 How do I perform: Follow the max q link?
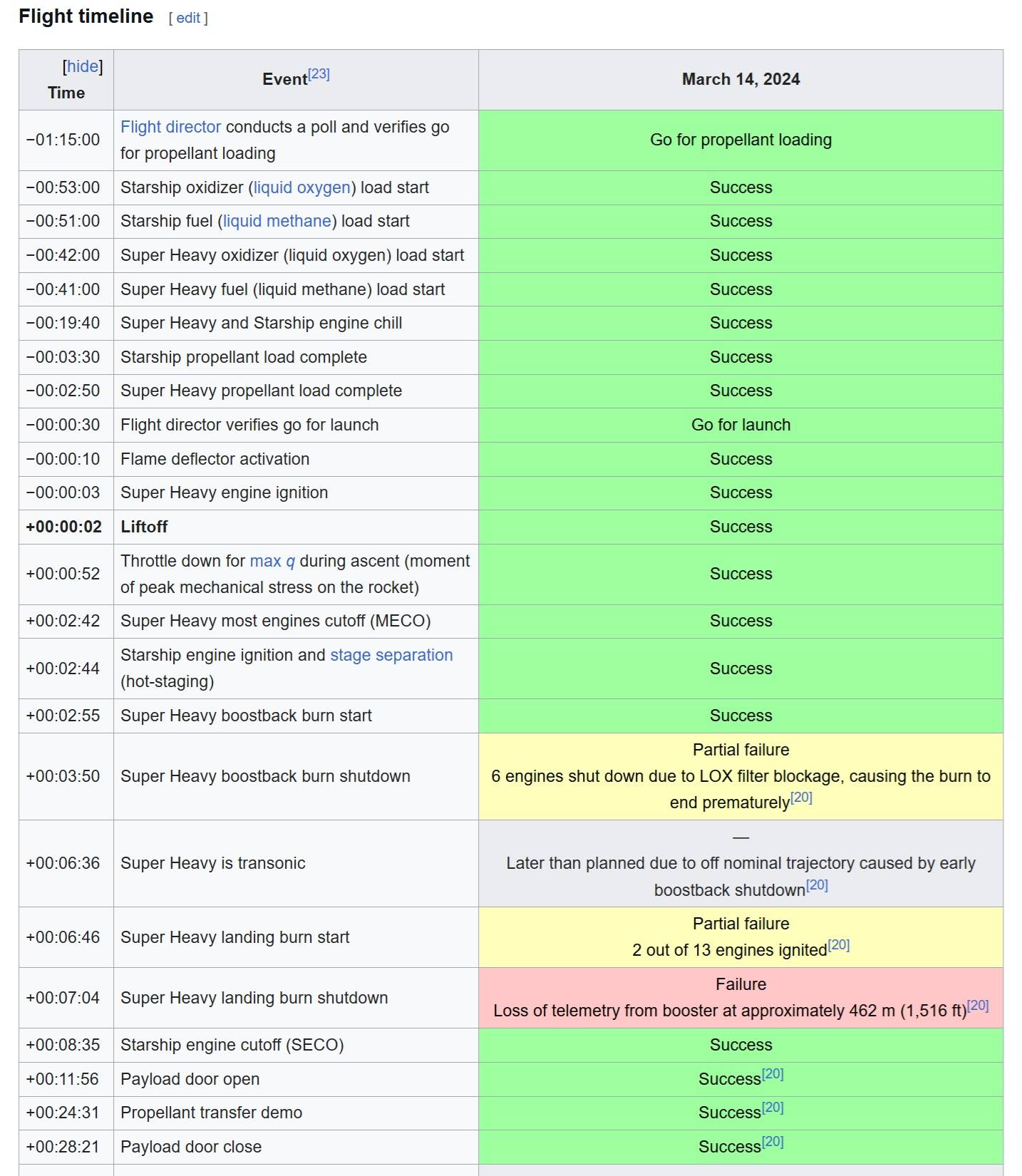(272, 561)
